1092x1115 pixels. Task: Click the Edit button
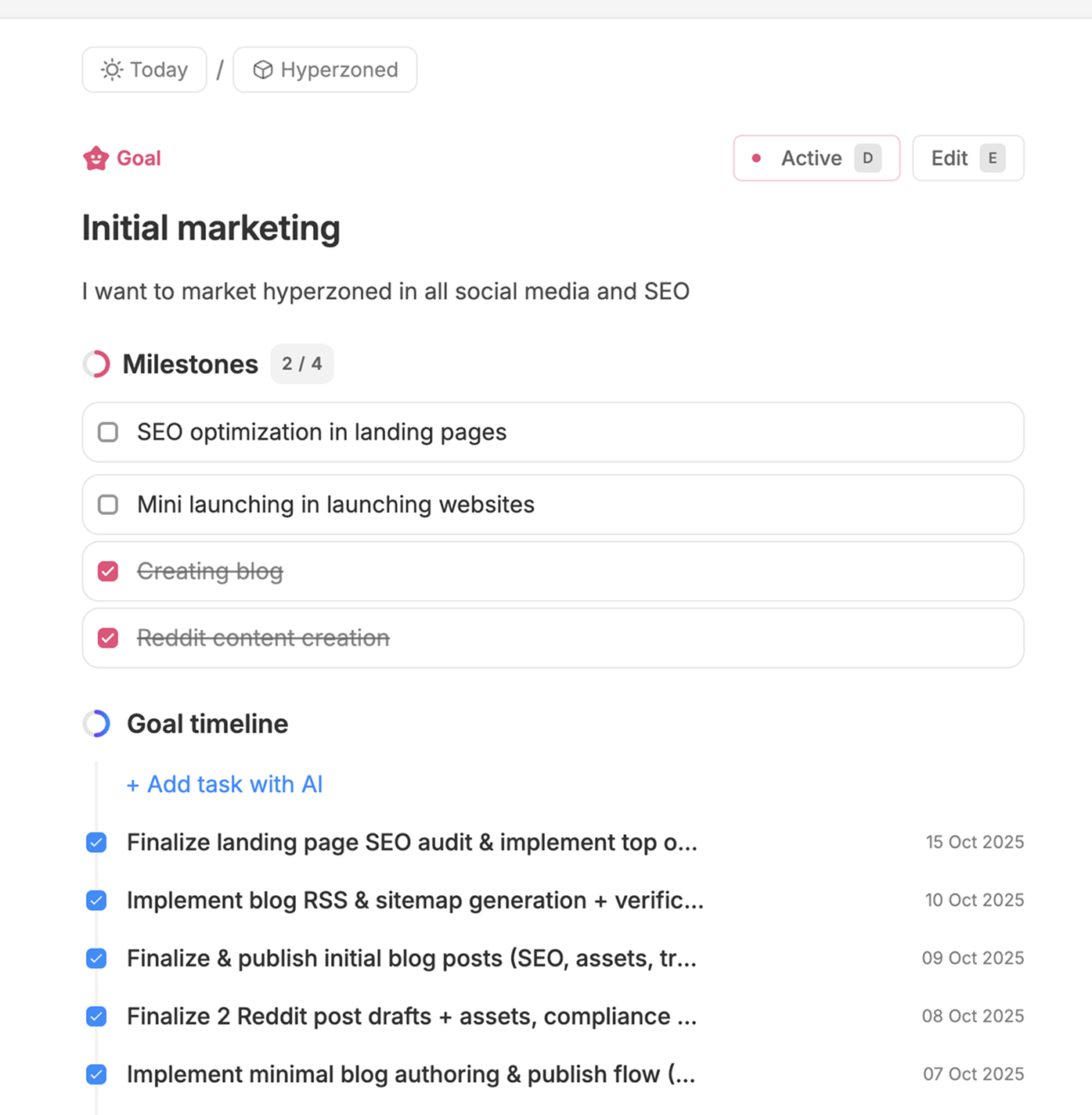click(x=949, y=158)
